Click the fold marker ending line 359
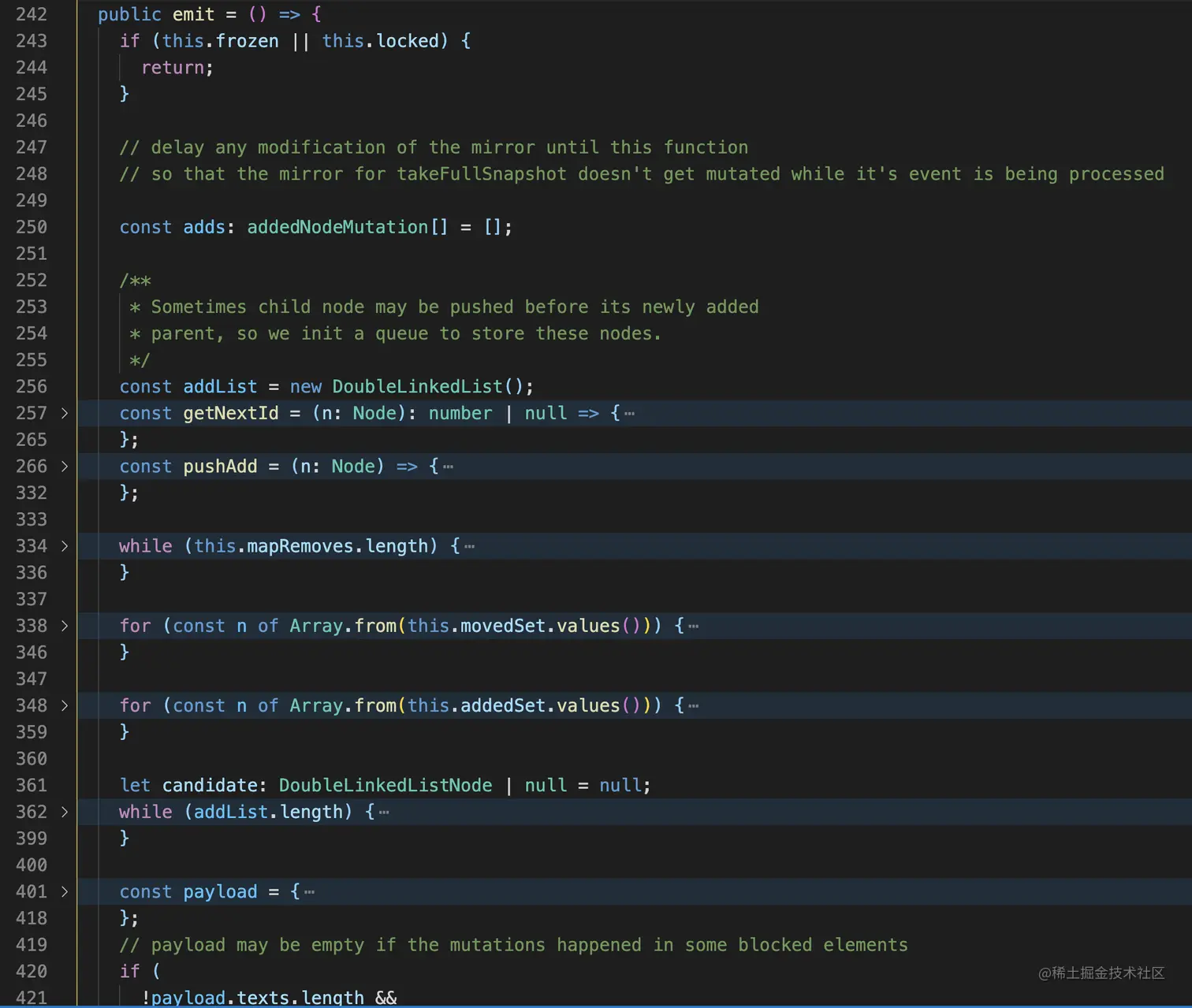Image resolution: width=1192 pixels, height=1008 pixels. [125, 732]
